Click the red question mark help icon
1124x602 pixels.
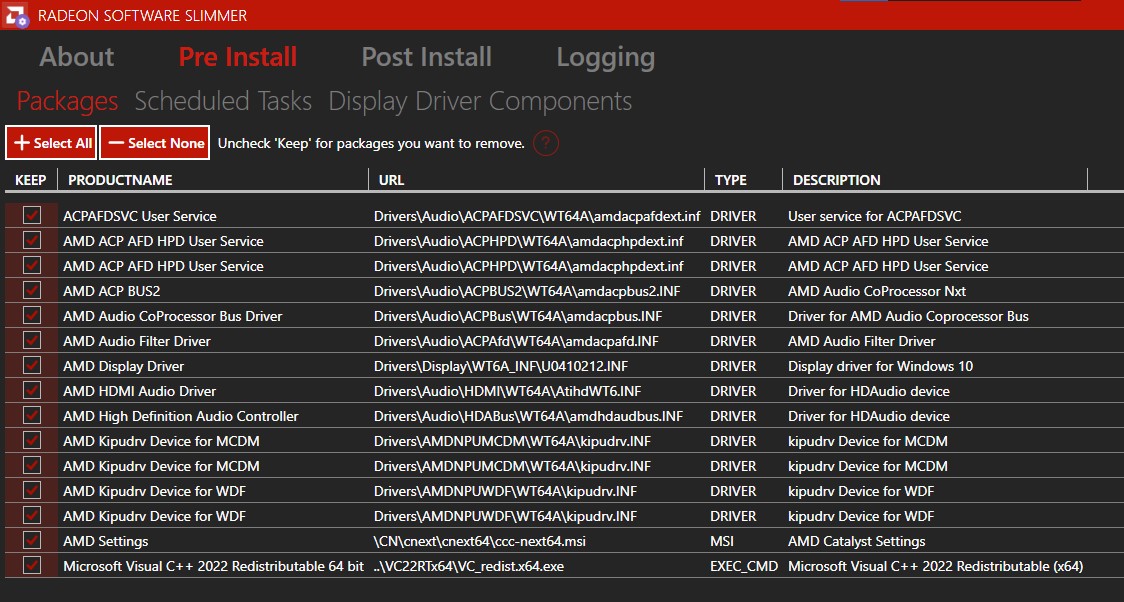[545, 143]
